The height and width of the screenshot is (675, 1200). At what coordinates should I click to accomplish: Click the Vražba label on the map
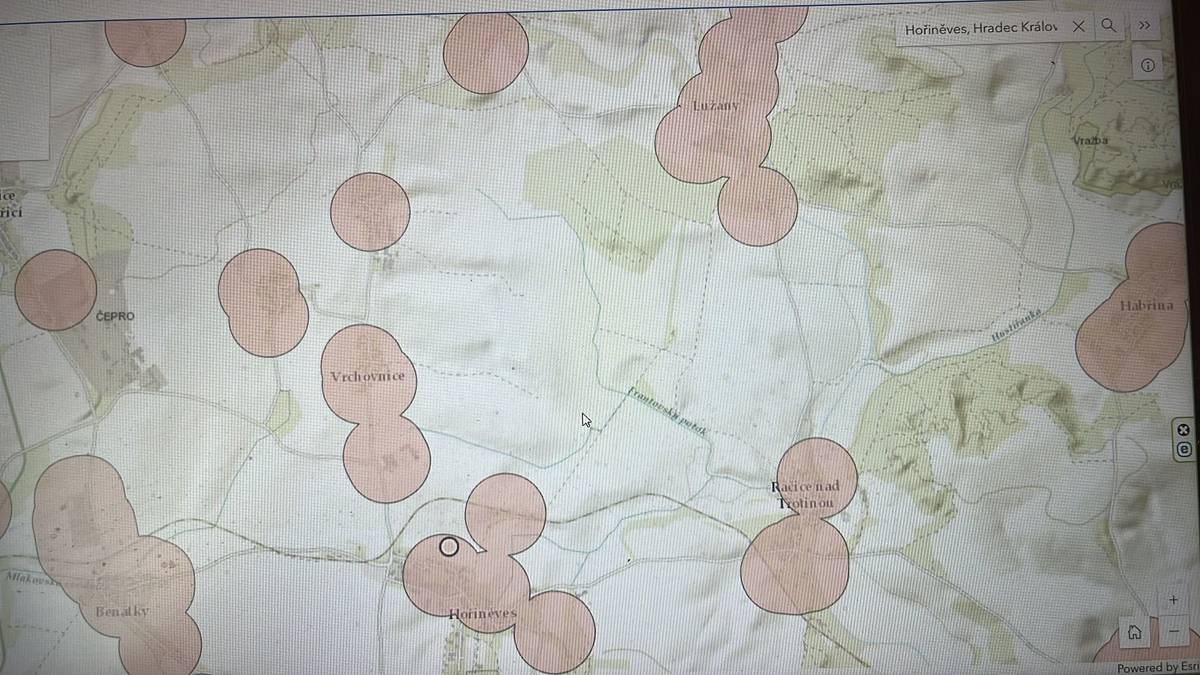coord(1092,141)
